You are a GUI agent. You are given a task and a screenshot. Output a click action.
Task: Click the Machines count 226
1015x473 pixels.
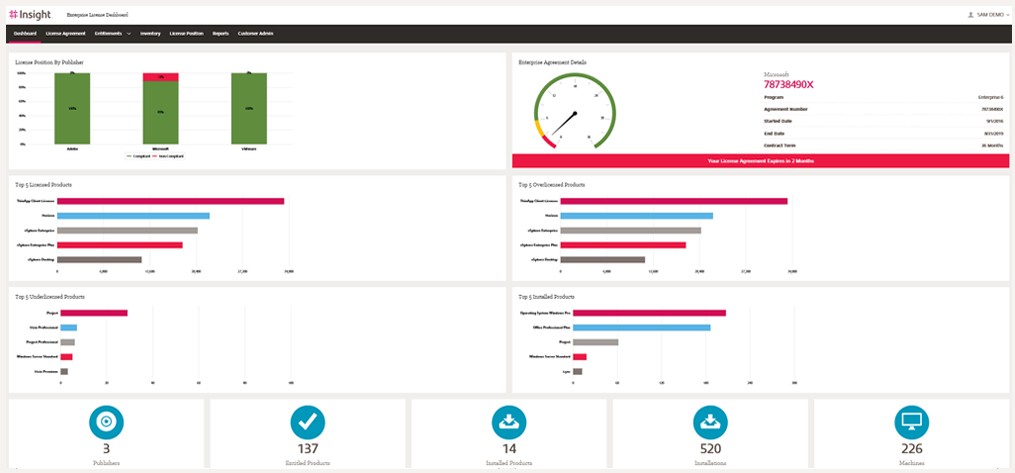(x=911, y=449)
